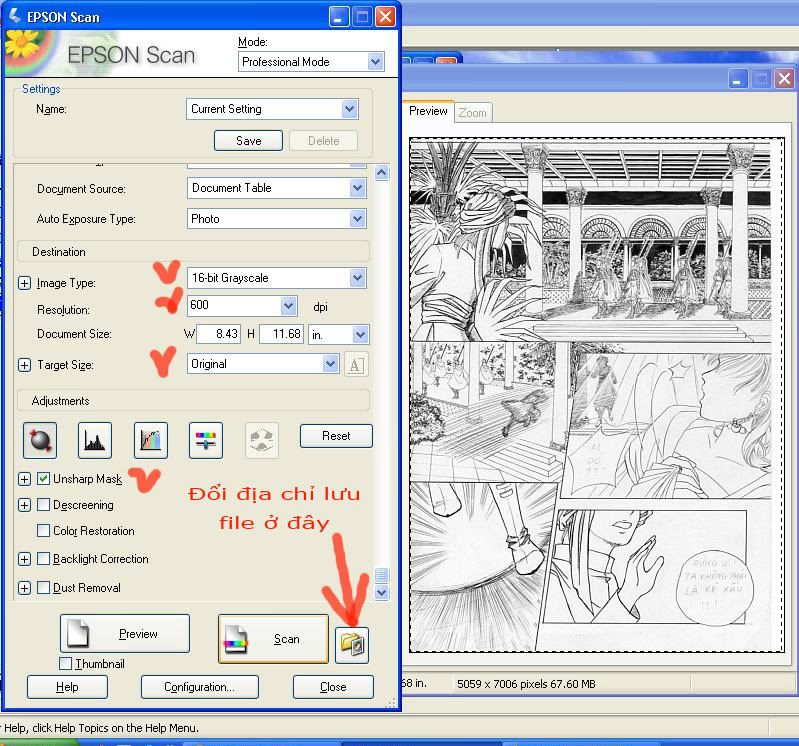Enable the Color Restoration checkbox
Image resolution: width=799 pixels, height=746 pixels.
coord(43,530)
